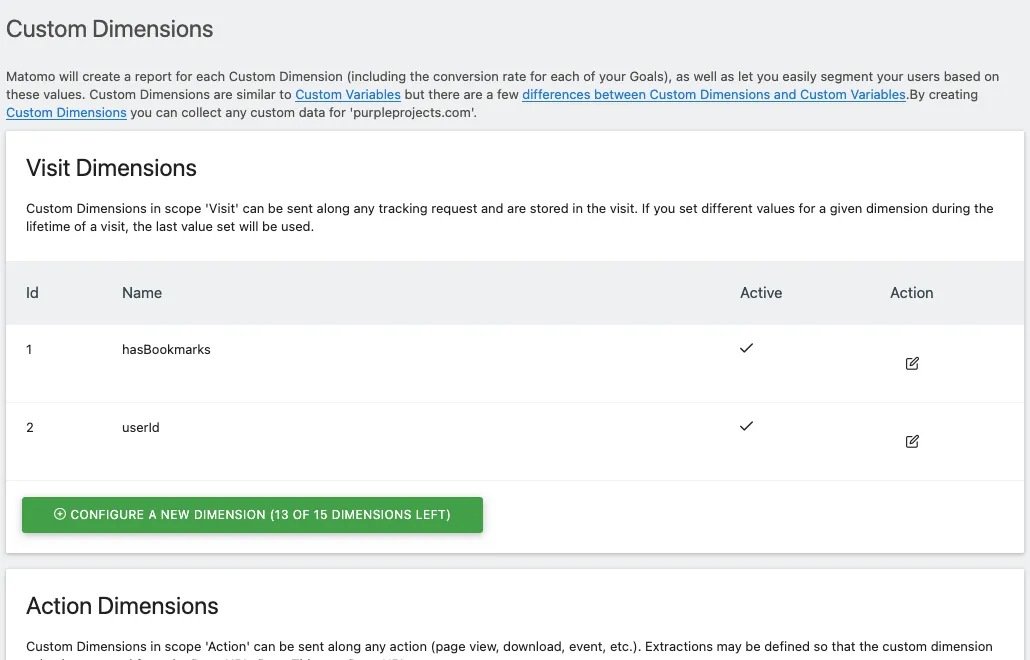Click Id value 1 in hasBookmarks row
This screenshot has width=1030, height=660.
click(x=29, y=349)
